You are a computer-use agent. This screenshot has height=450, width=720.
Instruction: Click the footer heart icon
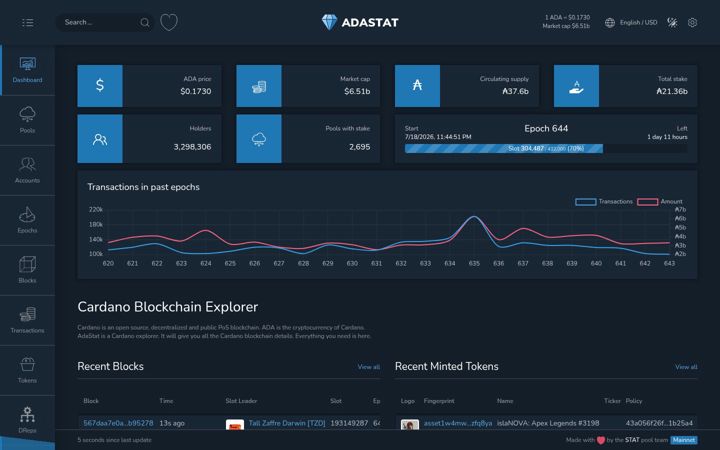coord(601,440)
